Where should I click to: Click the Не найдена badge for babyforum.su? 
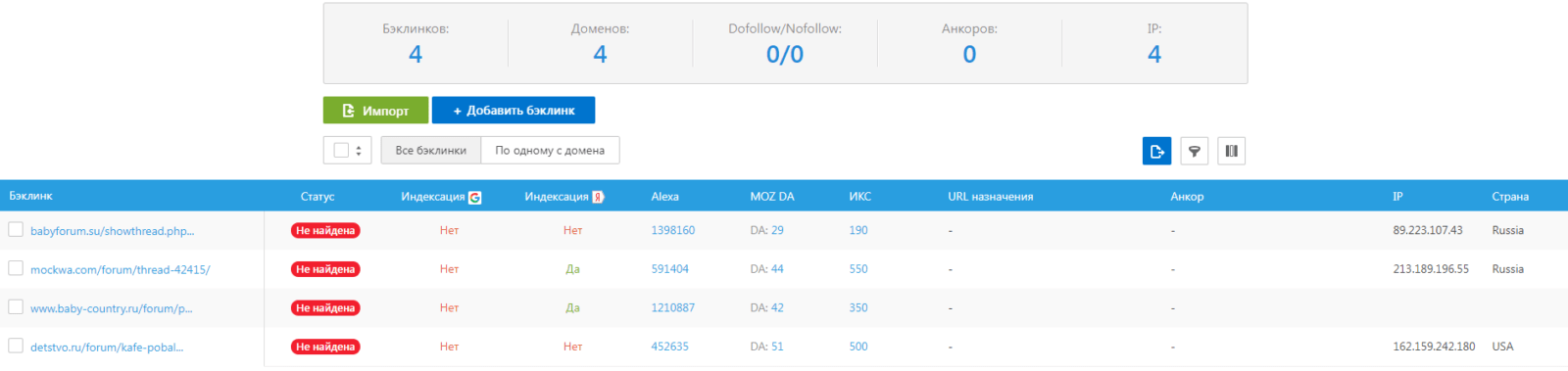point(325,231)
